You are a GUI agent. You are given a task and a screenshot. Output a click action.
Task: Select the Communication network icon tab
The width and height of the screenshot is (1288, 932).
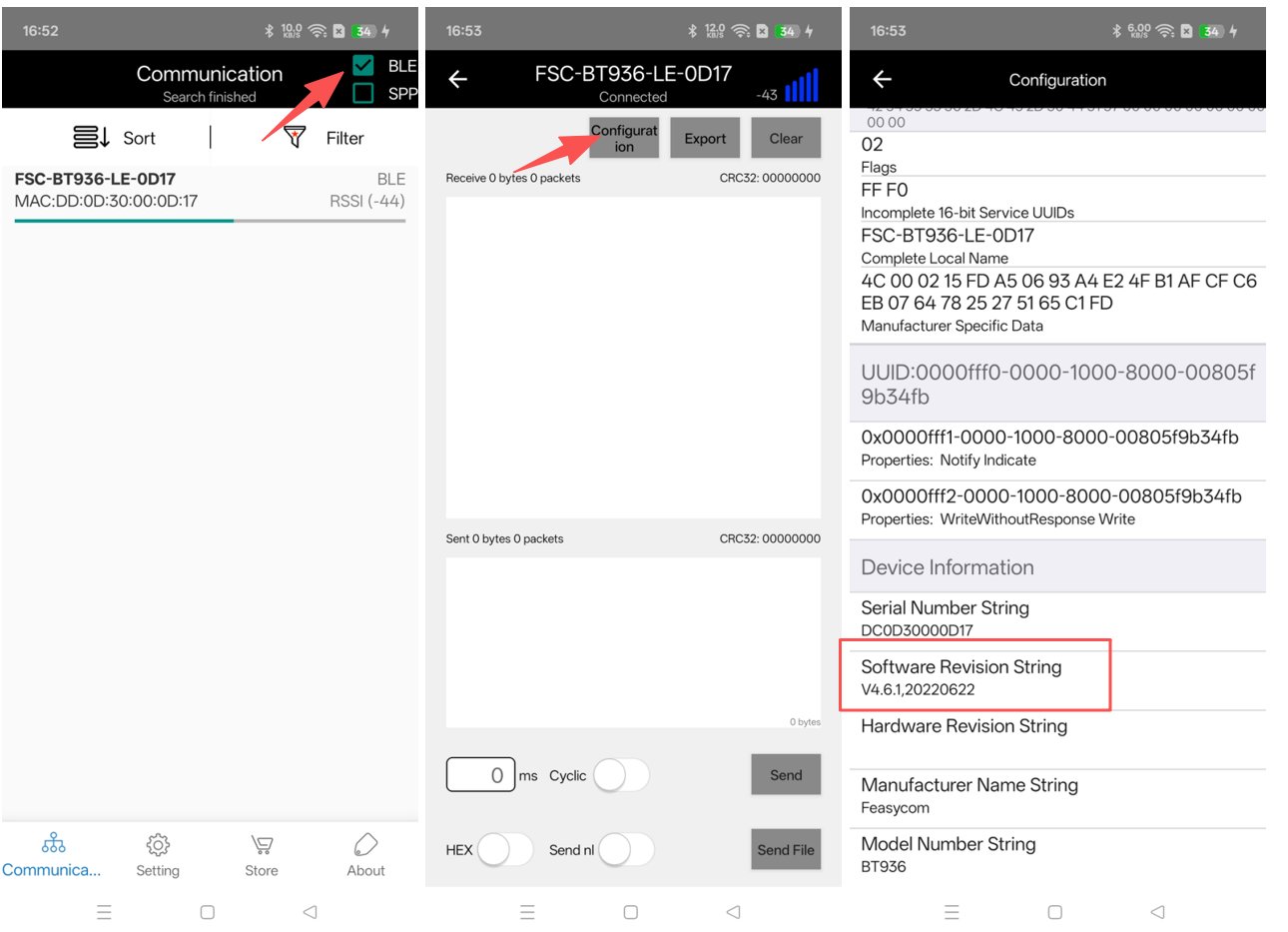[x=53, y=854]
